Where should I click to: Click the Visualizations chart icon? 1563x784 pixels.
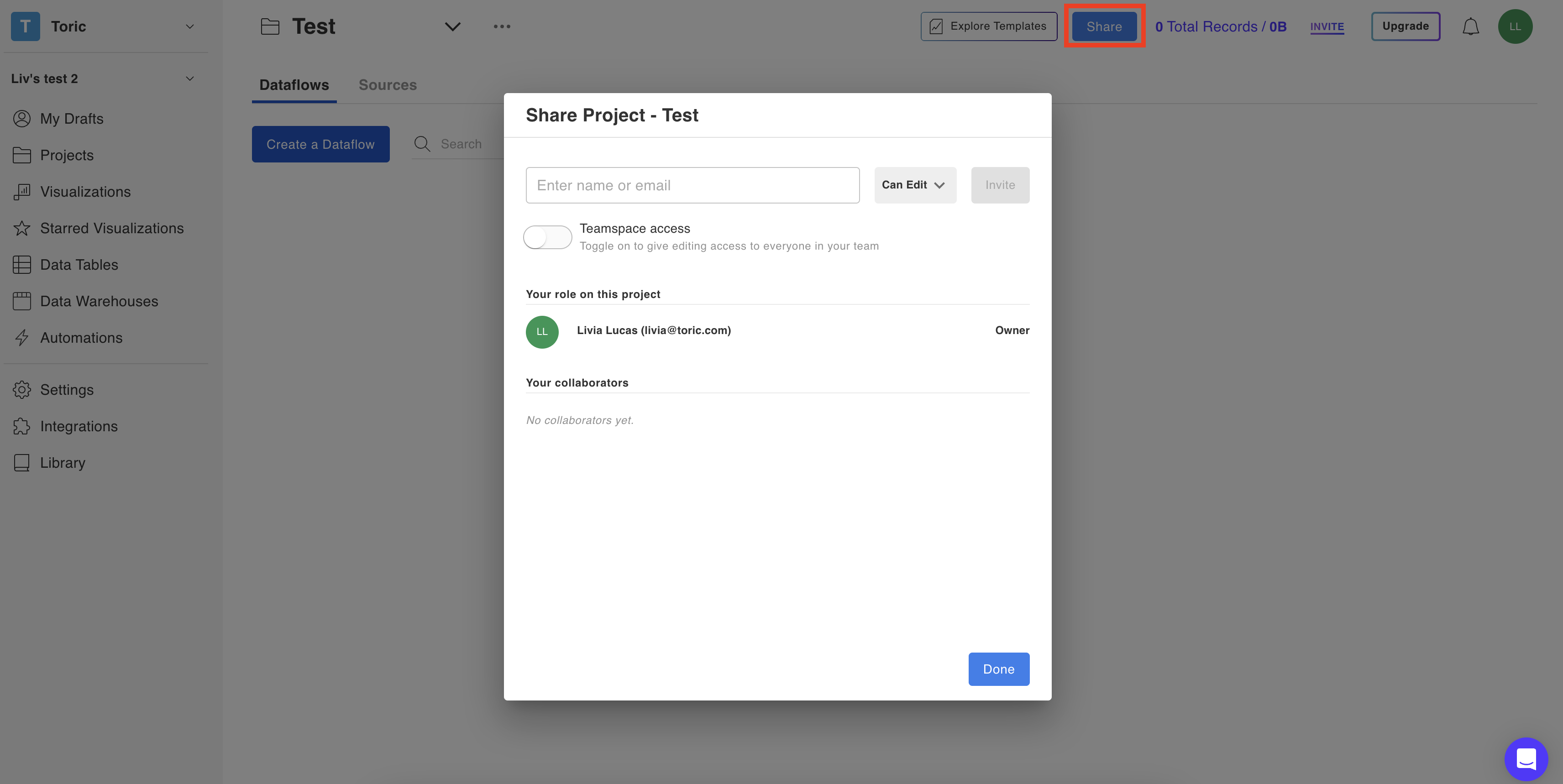click(22, 192)
